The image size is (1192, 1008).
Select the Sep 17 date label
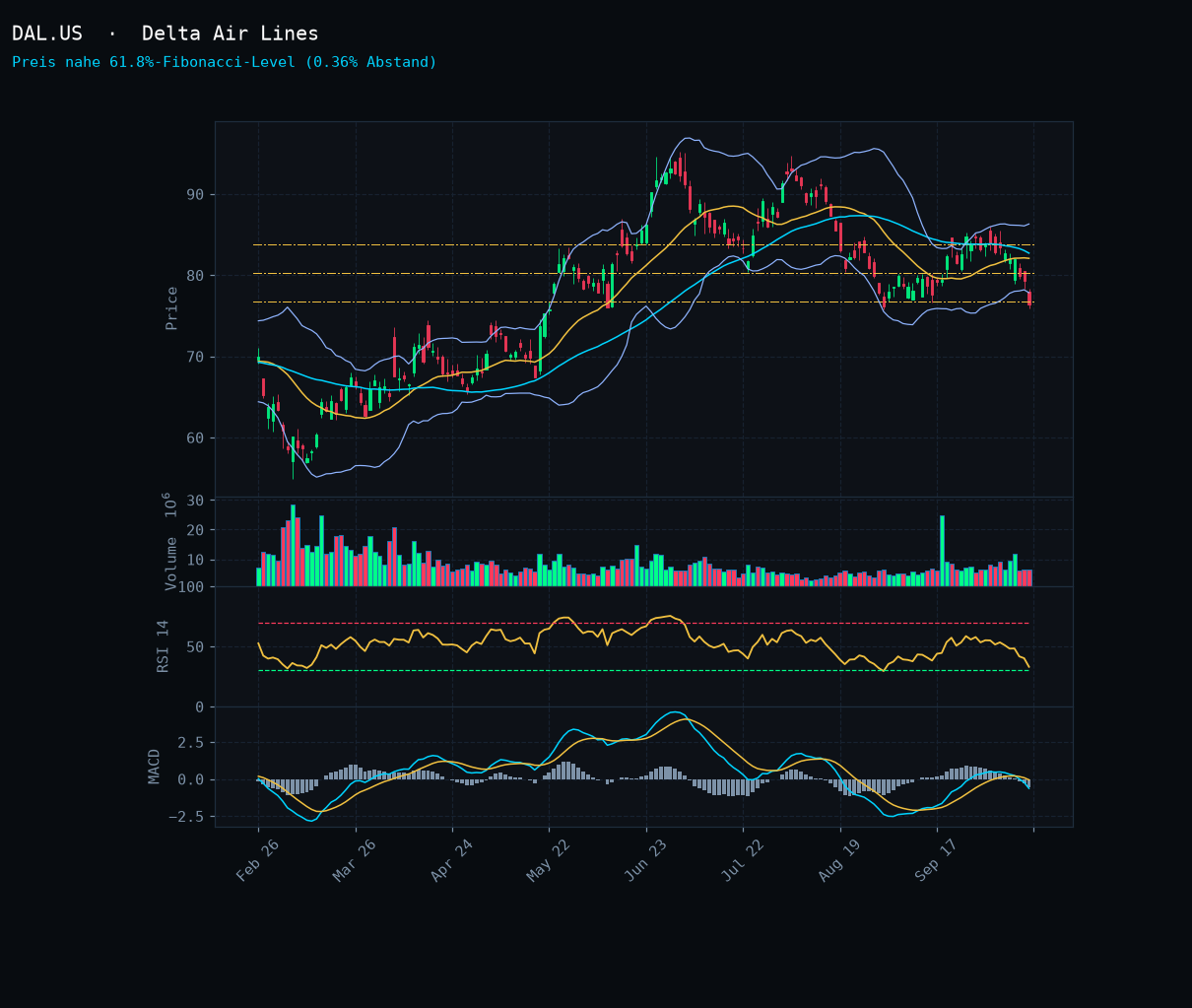(x=936, y=861)
